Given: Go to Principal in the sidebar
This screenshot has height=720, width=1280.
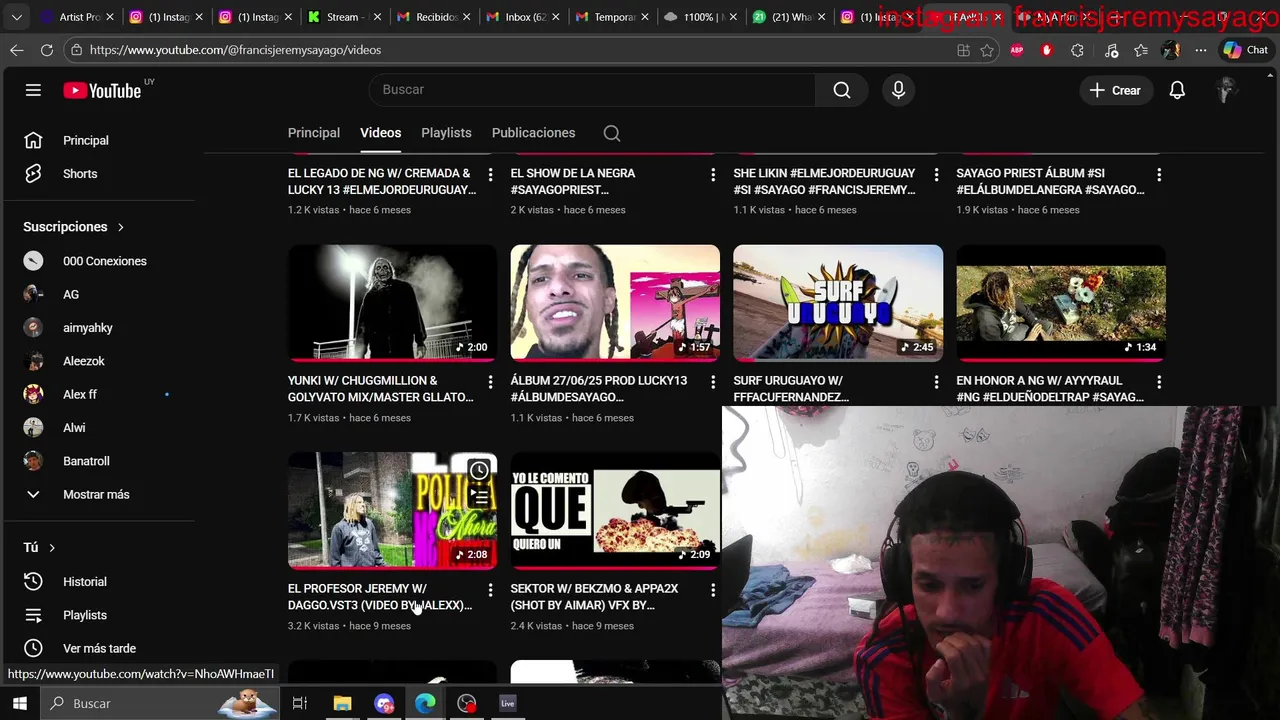Looking at the screenshot, I should (86, 141).
